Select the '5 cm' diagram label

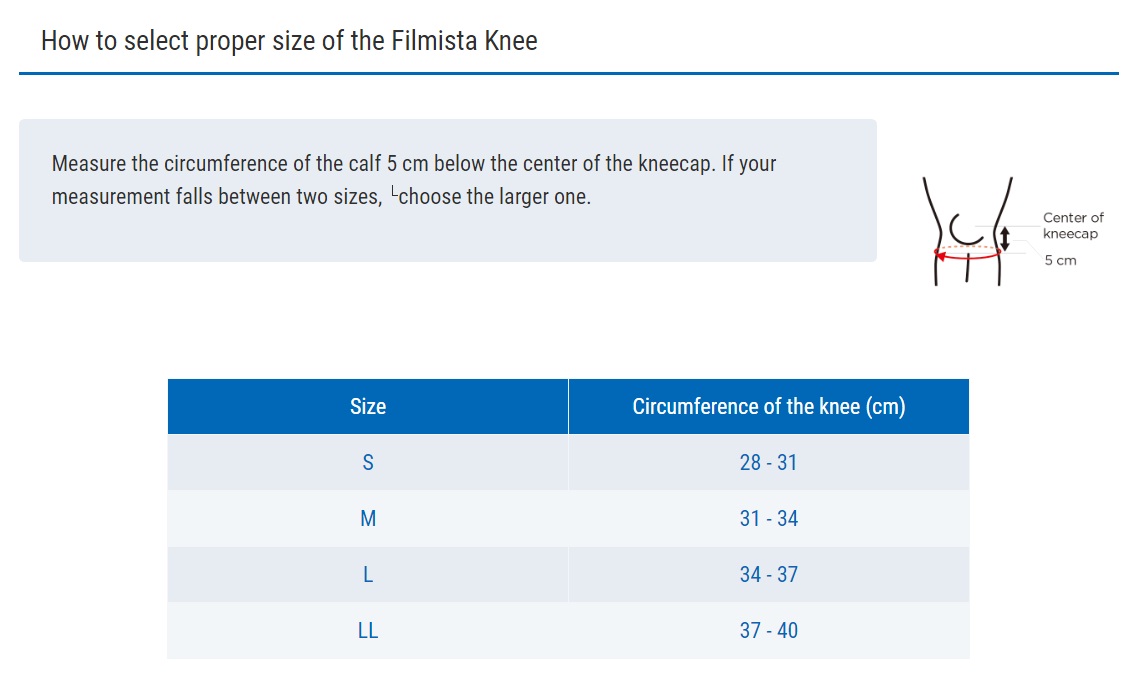[x=1060, y=260]
